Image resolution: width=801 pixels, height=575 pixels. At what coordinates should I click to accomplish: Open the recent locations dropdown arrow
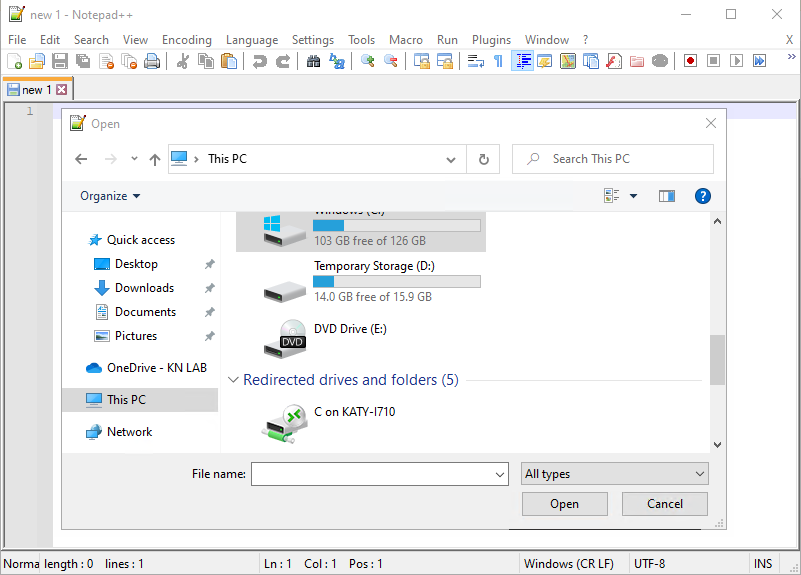click(x=134, y=159)
